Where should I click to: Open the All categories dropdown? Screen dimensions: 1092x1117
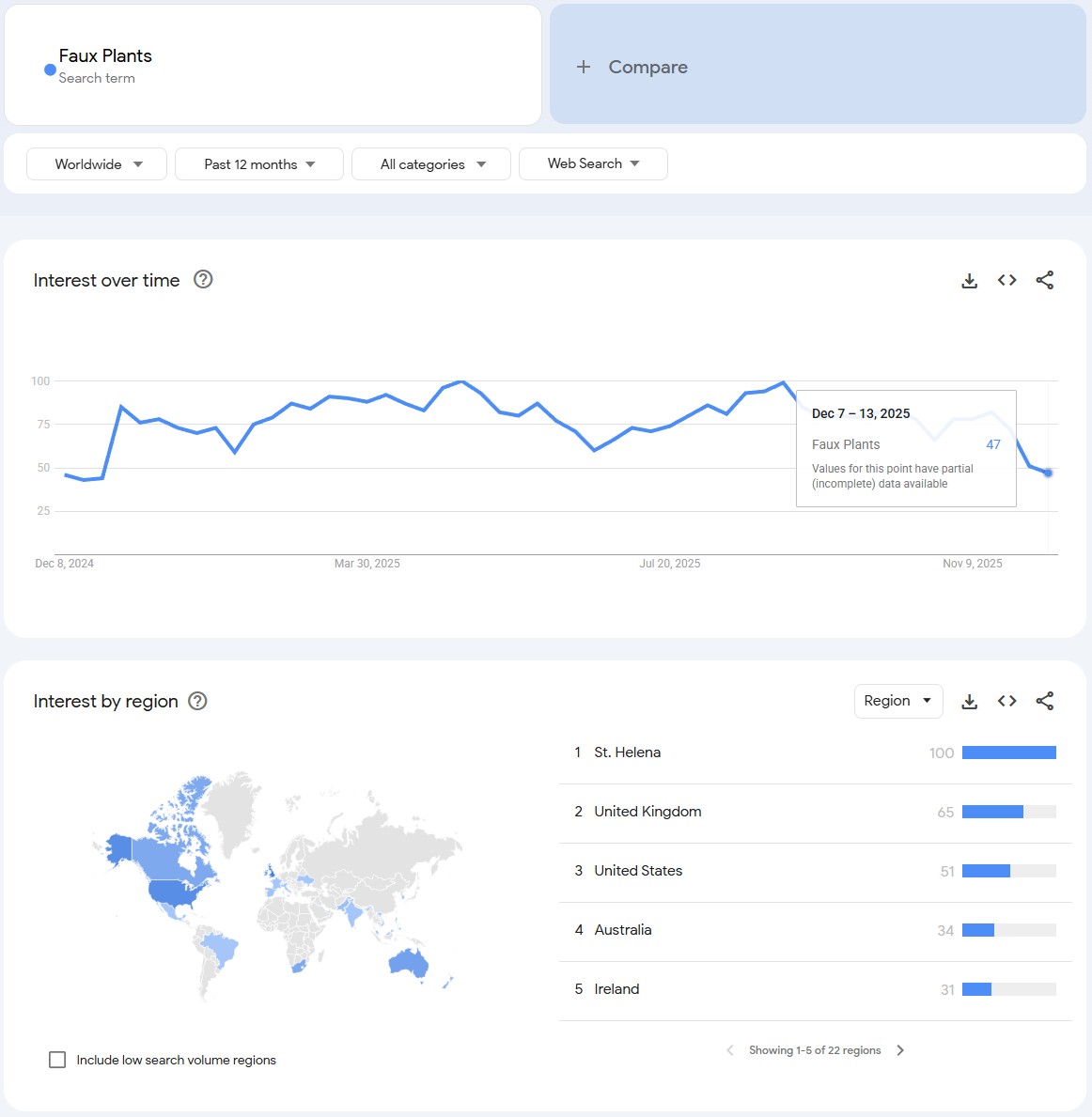point(431,164)
